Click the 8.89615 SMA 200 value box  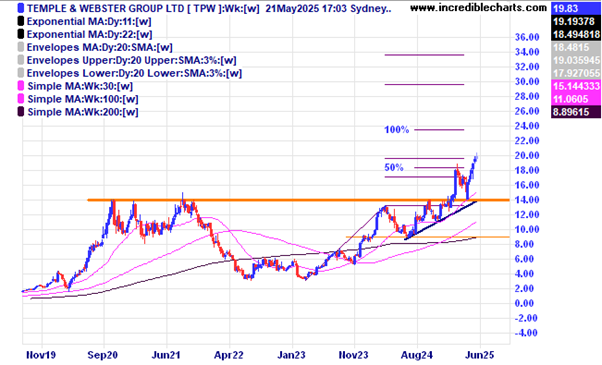(x=576, y=112)
